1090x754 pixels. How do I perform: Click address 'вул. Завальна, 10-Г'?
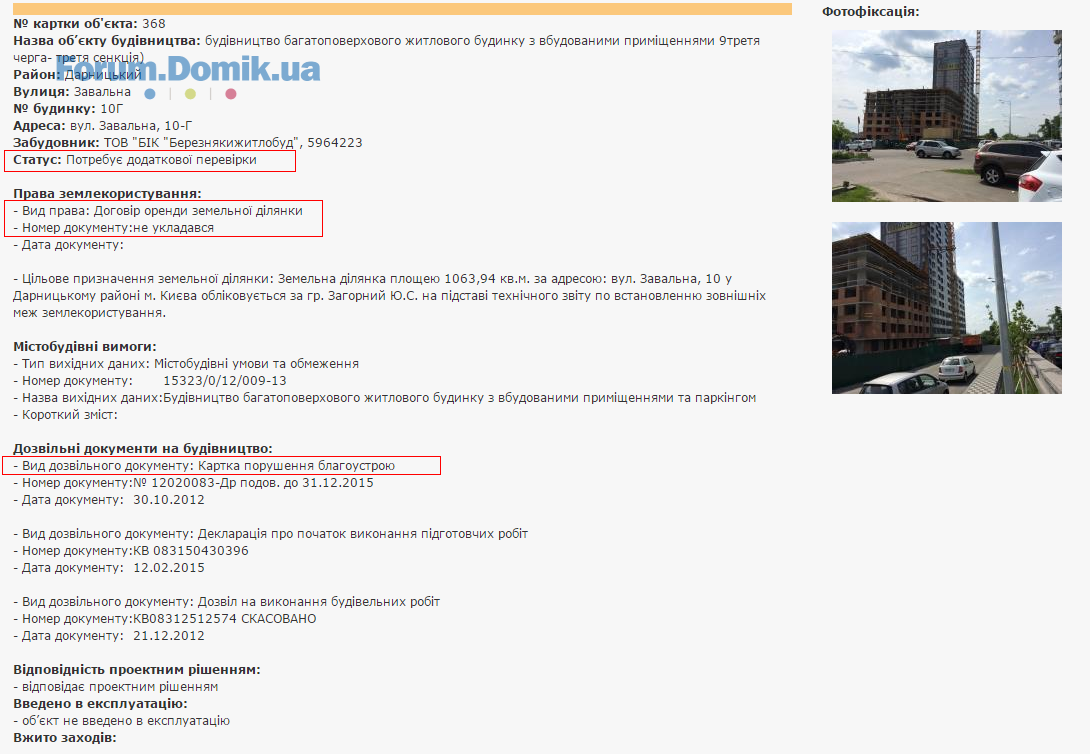(131, 126)
